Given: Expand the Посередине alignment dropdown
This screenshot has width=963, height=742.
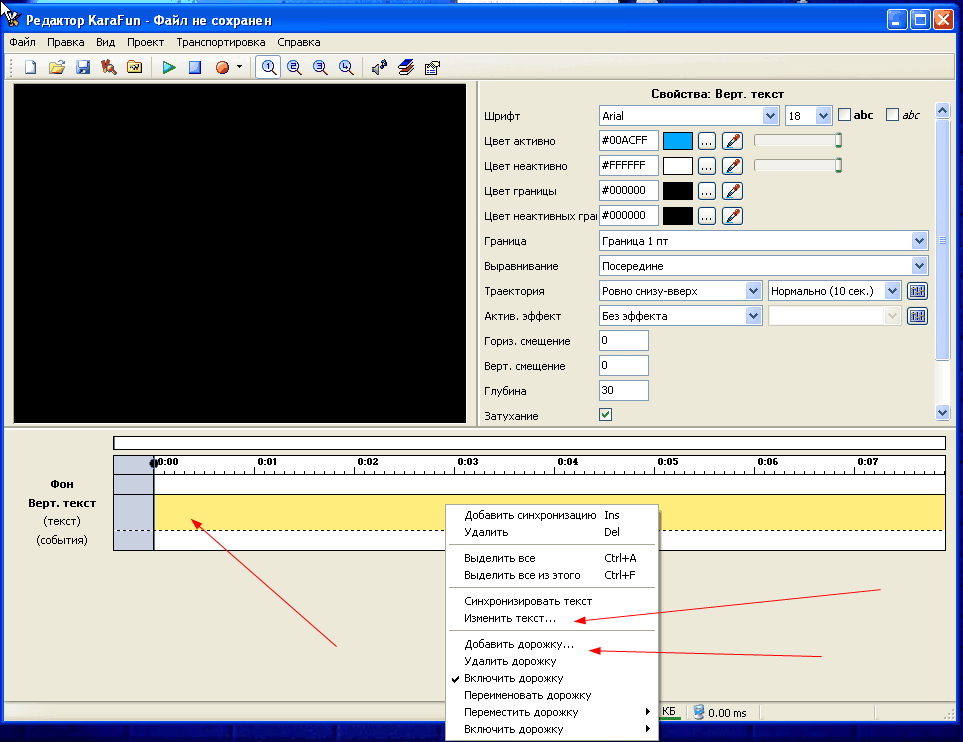Looking at the screenshot, I should pyautogui.click(x=919, y=266).
